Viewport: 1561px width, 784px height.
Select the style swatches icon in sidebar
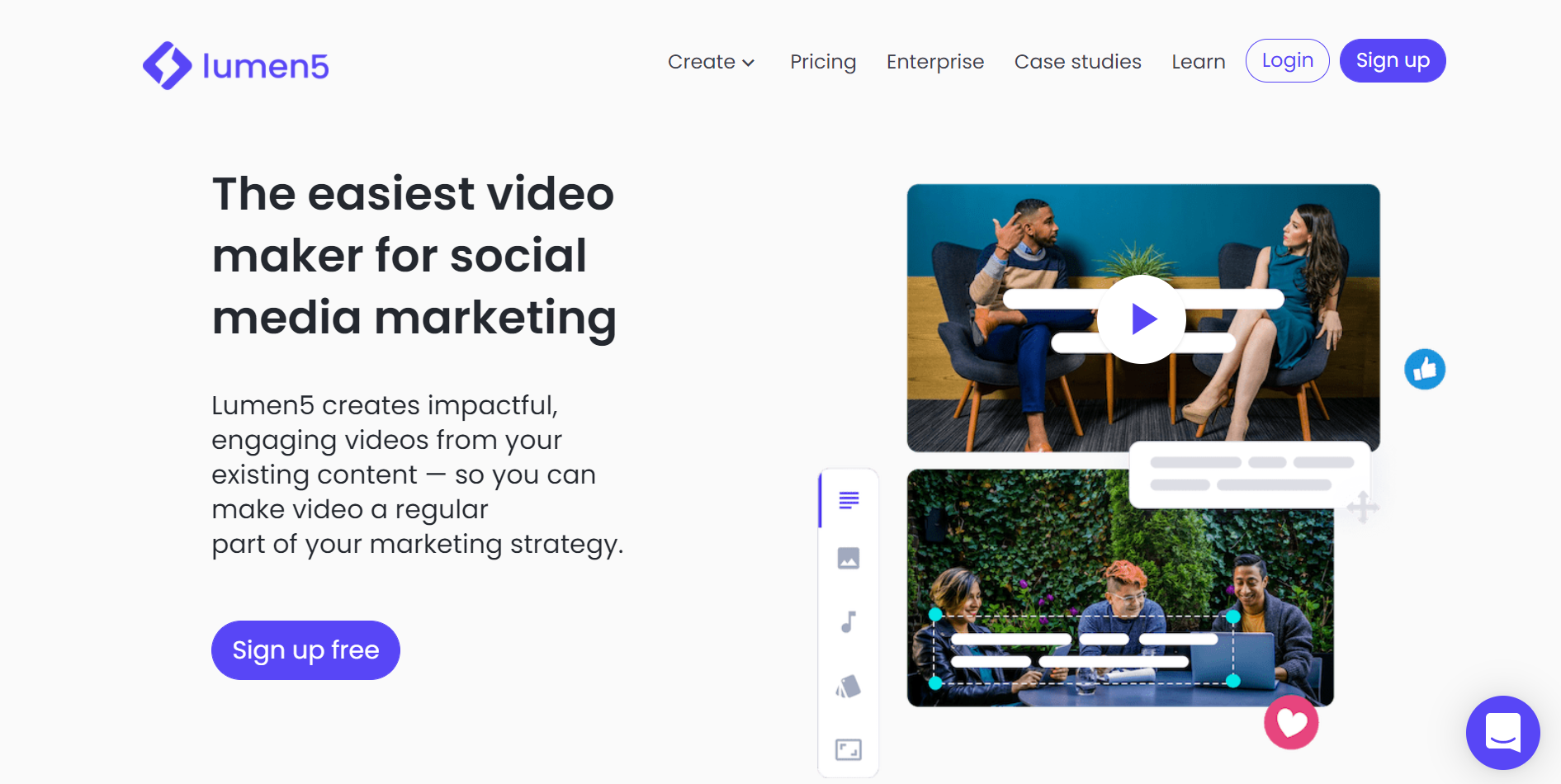849,687
